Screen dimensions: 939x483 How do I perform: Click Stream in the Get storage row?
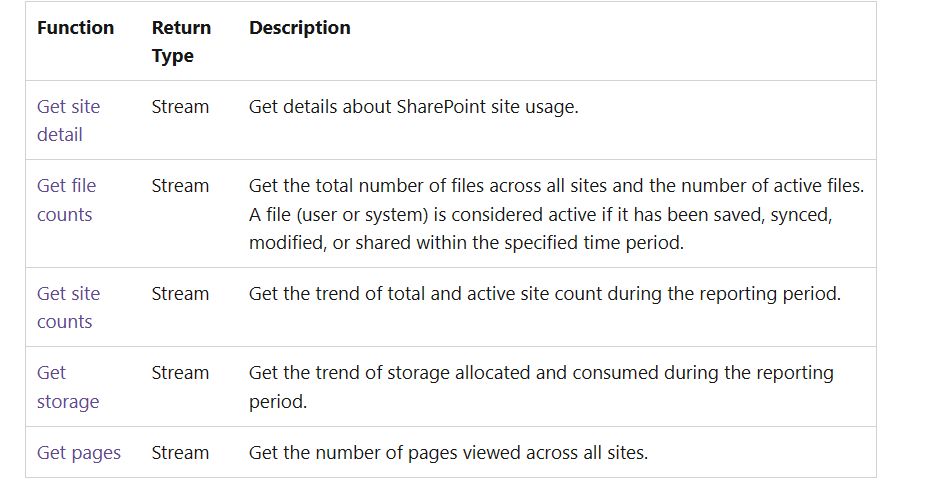(x=180, y=372)
